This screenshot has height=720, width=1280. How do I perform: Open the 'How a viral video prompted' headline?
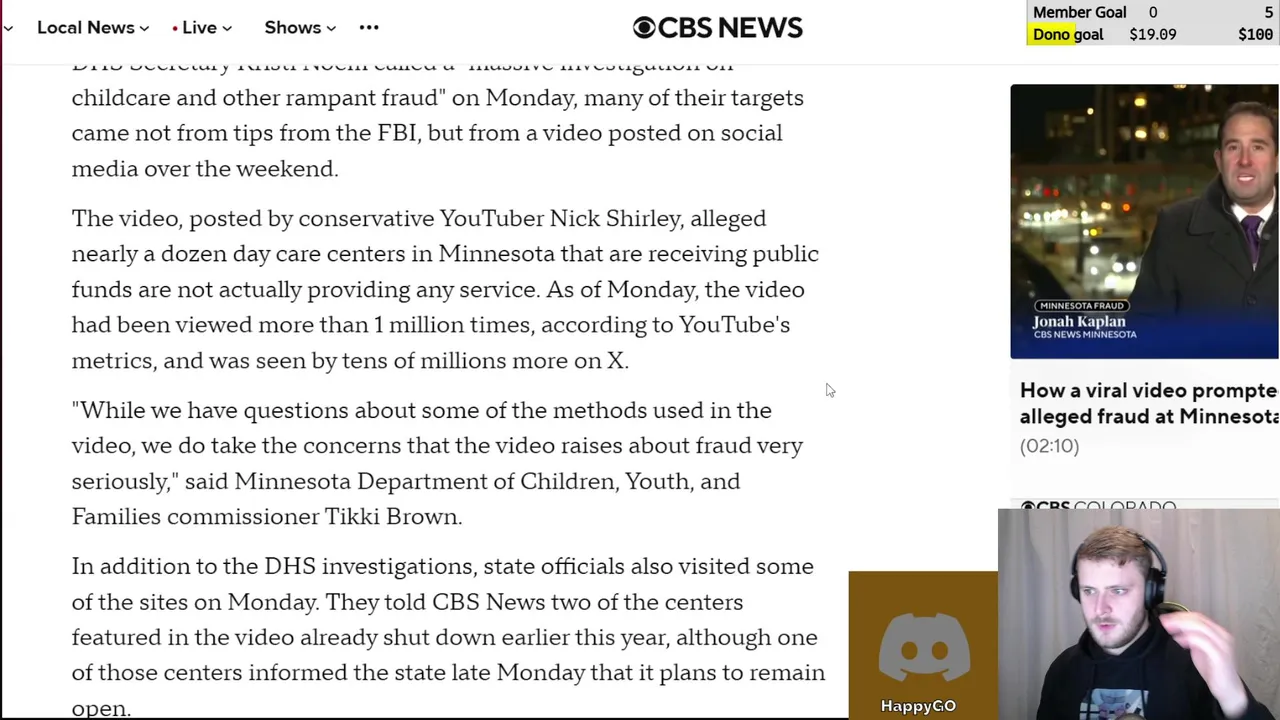pyautogui.click(x=1148, y=403)
